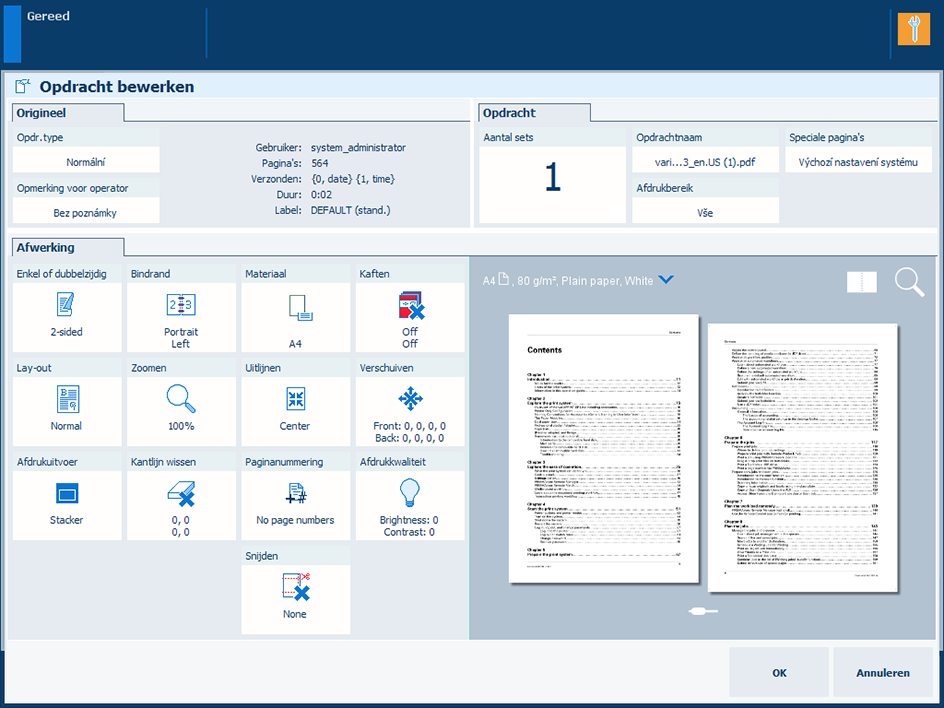
Task: Open the Afdrukbereik Vše selector
Action: [705, 212]
